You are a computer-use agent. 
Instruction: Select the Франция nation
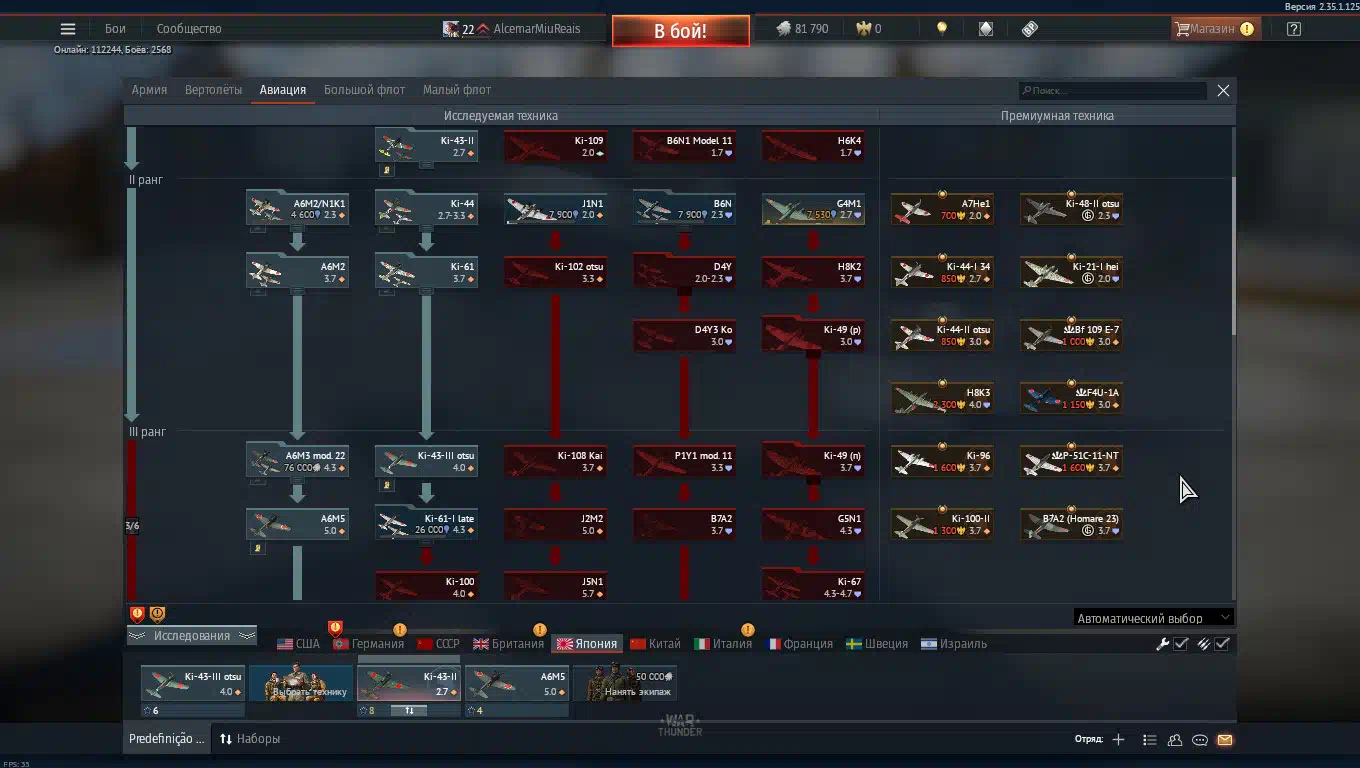(799, 644)
